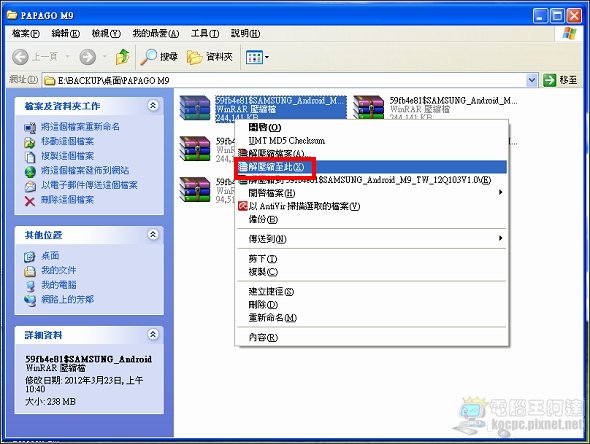Open the Forward button history arrow
590x444 pixels.
click(x=105, y=57)
